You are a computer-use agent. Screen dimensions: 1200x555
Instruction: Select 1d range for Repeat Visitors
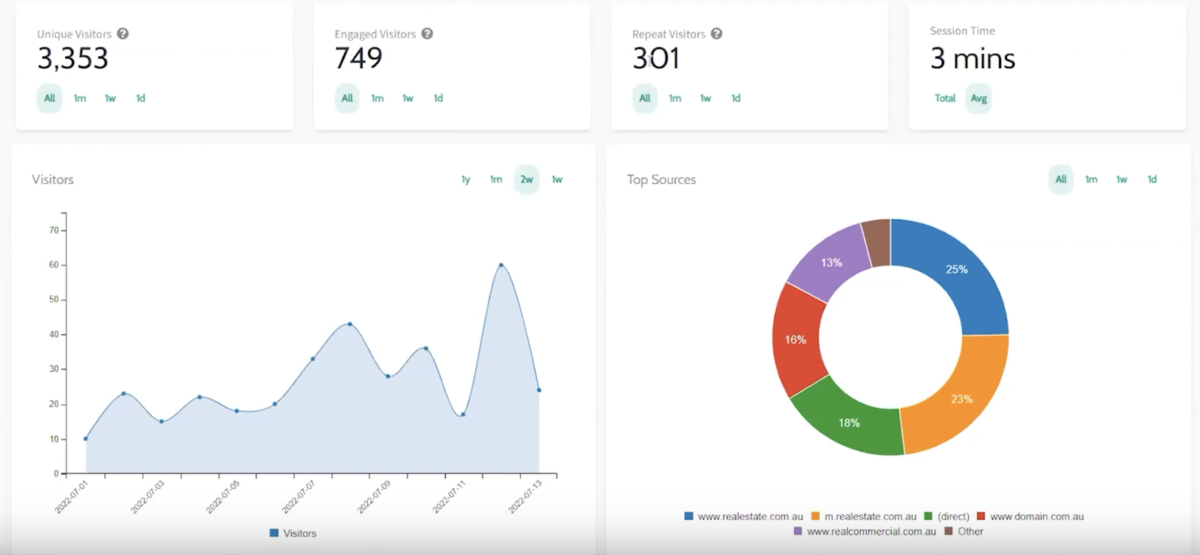coord(736,98)
